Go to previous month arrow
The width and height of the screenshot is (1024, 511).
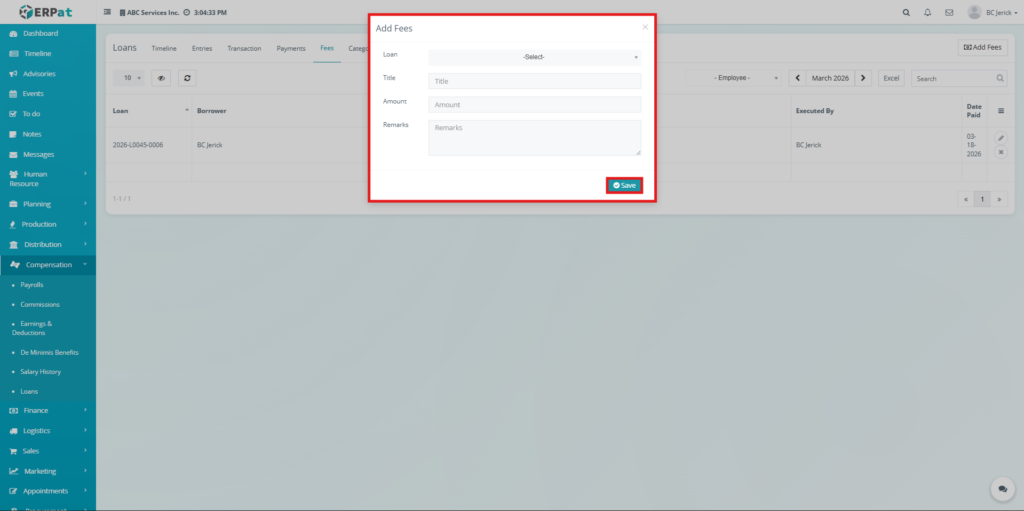(797, 78)
